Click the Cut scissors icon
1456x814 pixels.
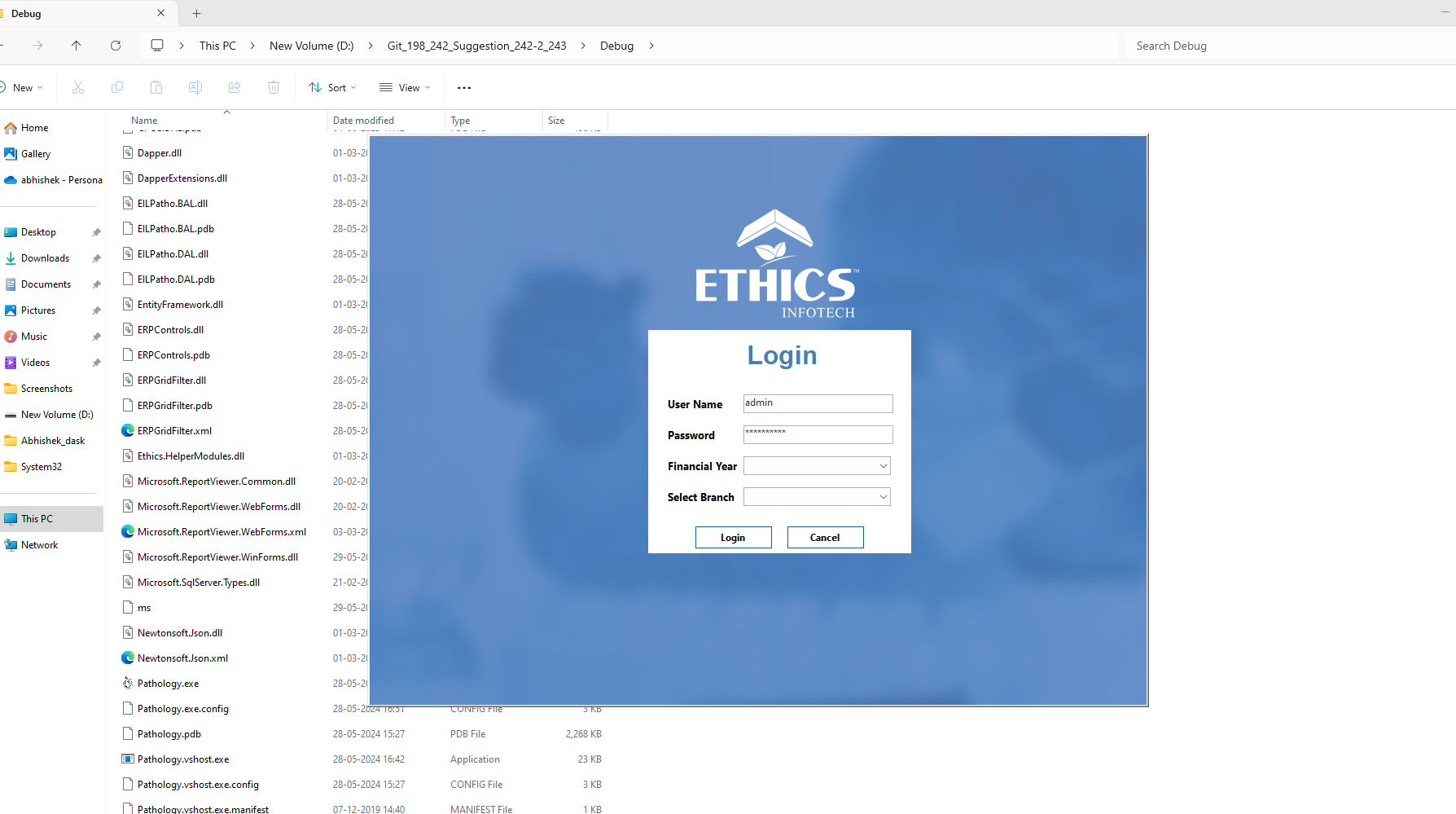click(x=78, y=87)
